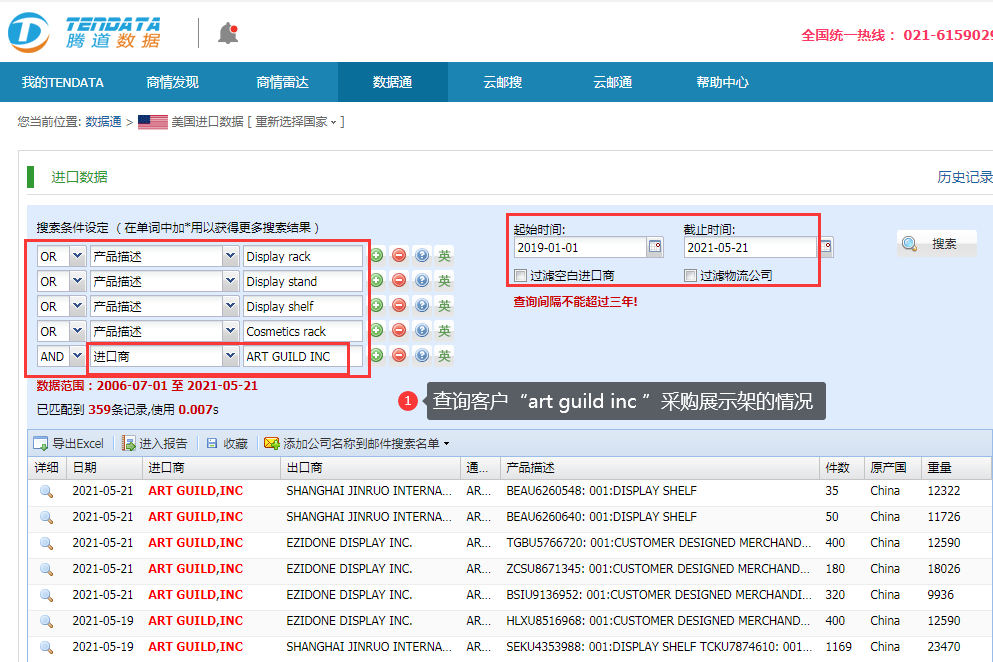Click the 产品描述 table column header
The width and height of the screenshot is (993, 662).
tap(659, 468)
